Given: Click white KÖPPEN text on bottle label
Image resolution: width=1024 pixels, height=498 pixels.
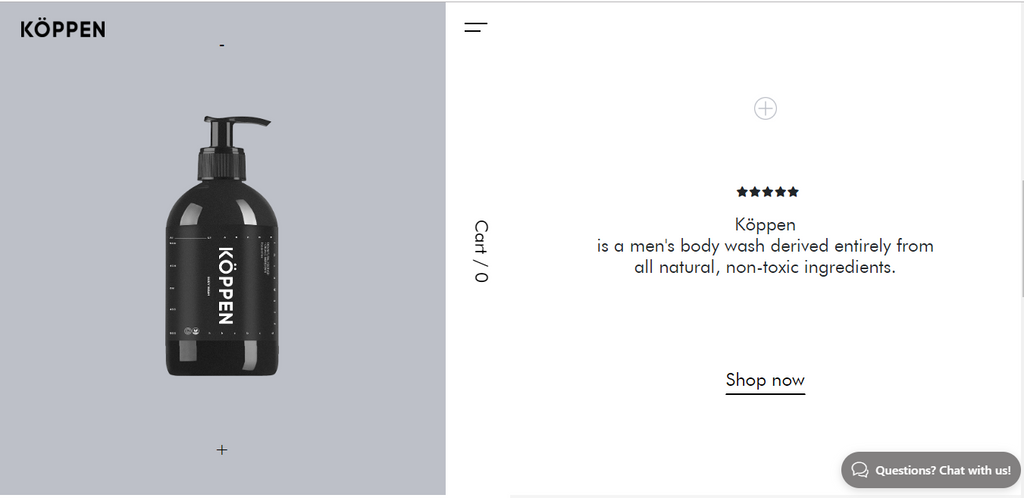Looking at the screenshot, I should tap(225, 286).
